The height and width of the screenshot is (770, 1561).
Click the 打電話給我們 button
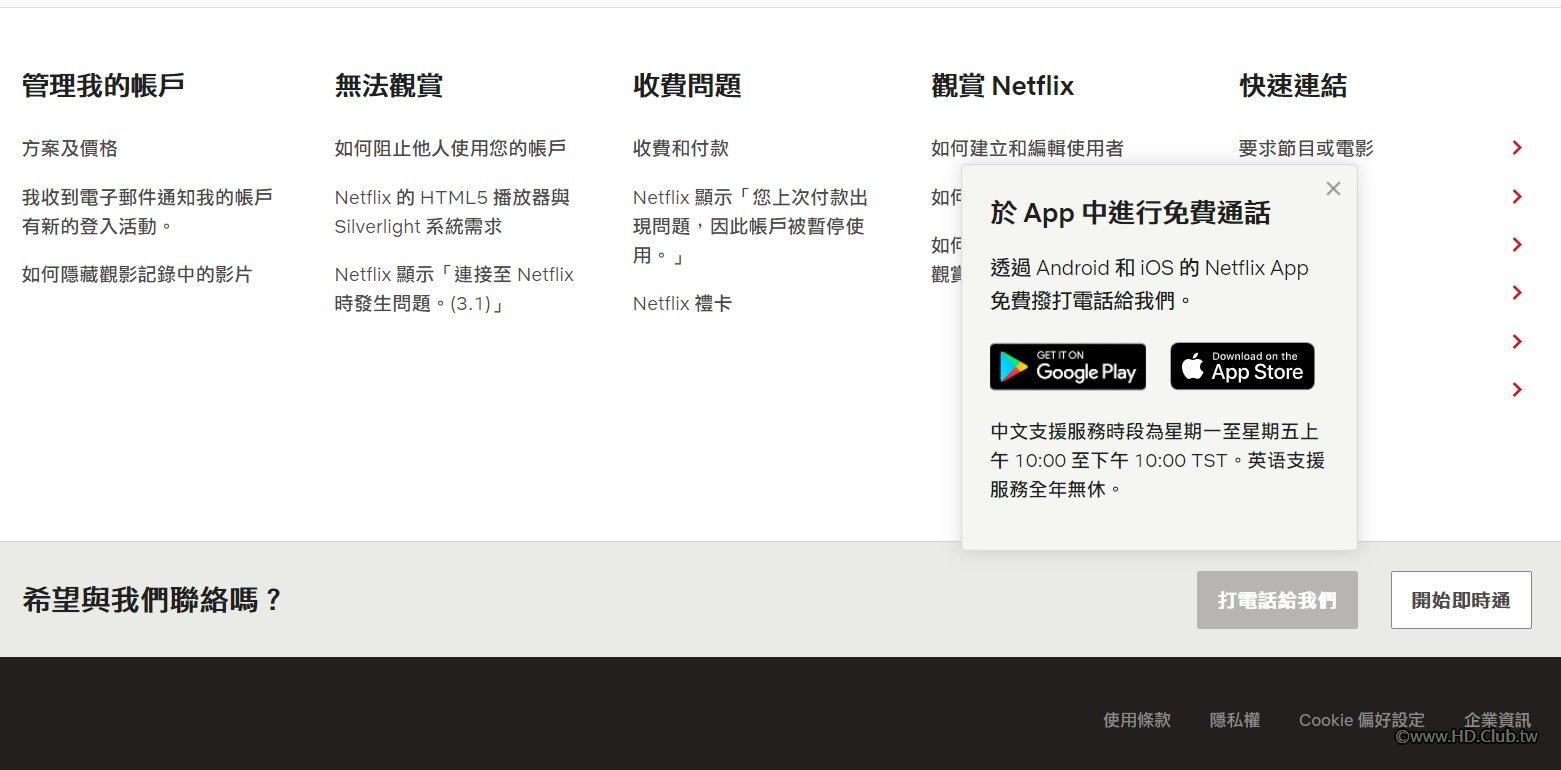pyautogui.click(x=1277, y=600)
